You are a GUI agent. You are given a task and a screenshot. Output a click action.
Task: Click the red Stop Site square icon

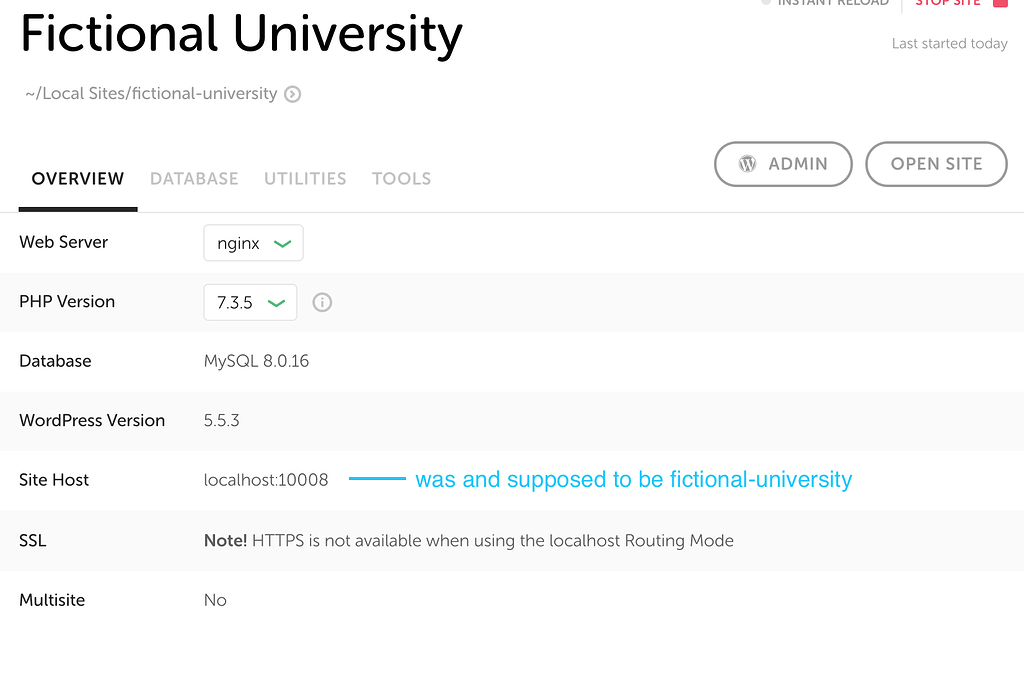pyautogui.click(x=1000, y=3)
